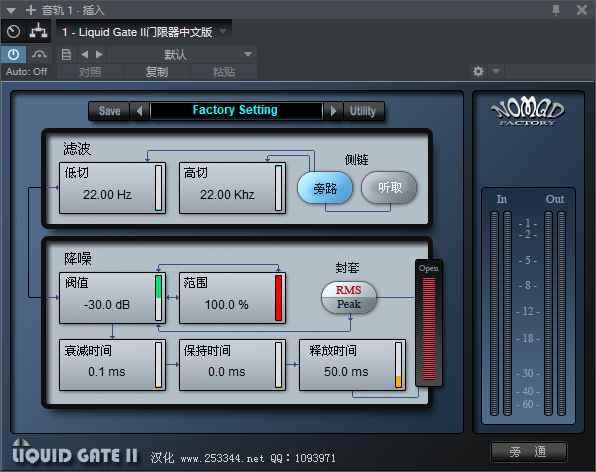Go to next host preset arrow
The image size is (596, 472).
tap(99, 55)
